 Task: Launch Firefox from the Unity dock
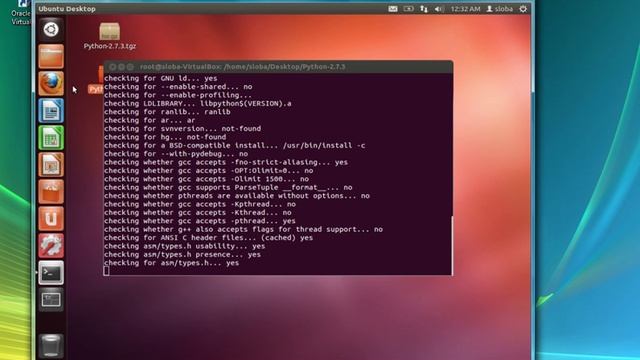click(x=51, y=83)
